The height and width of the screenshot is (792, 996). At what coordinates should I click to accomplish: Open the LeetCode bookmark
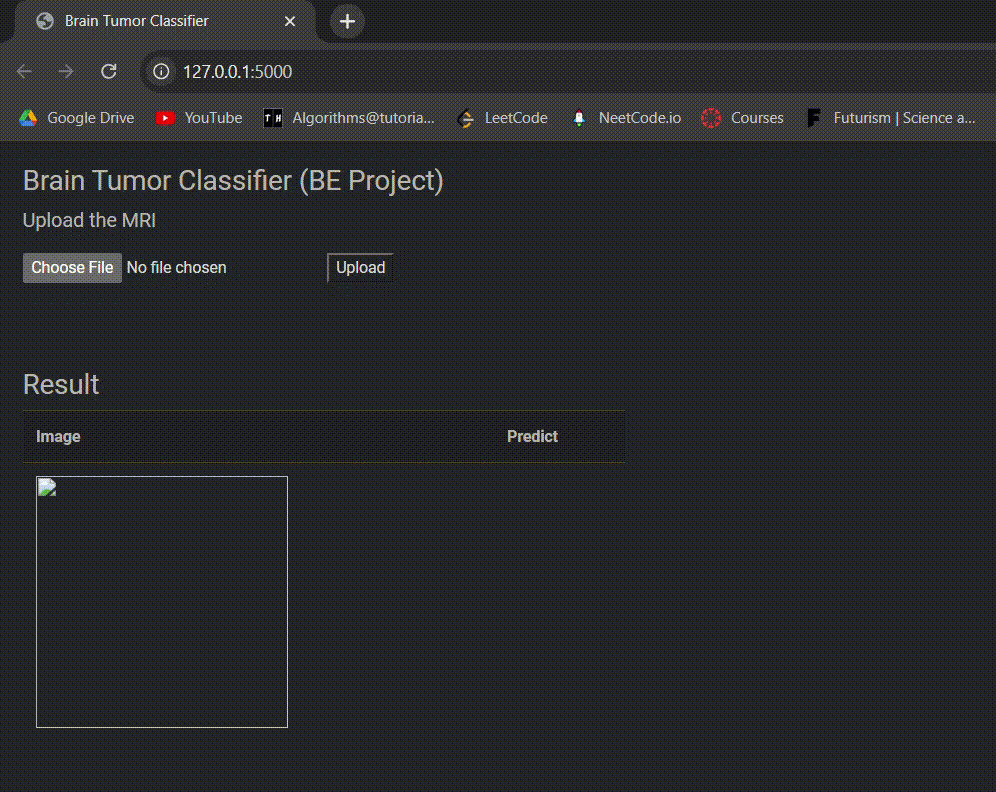502,118
